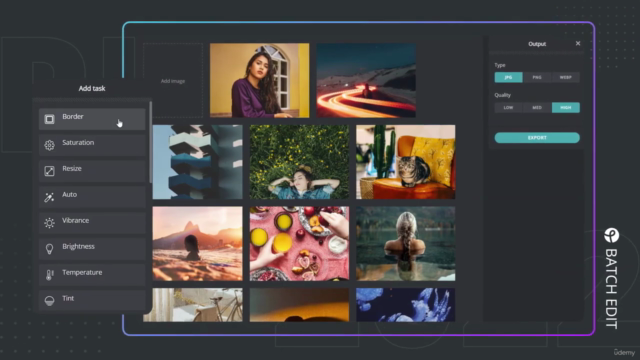Click the Resize arrow icon
640x360 pixels.
tap(49, 171)
